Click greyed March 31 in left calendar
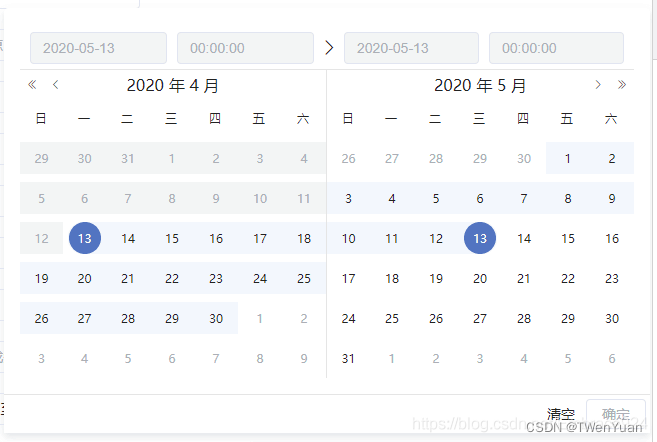The width and height of the screenshot is (657, 442). pyautogui.click(x=128, y=158)
